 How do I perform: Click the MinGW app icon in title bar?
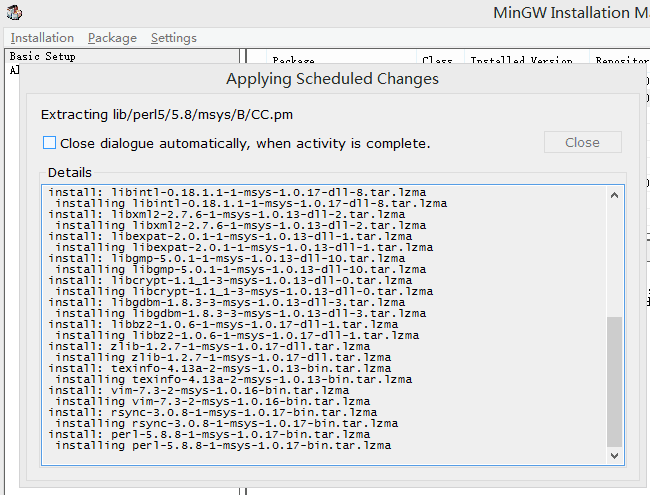tap(14, 12)
